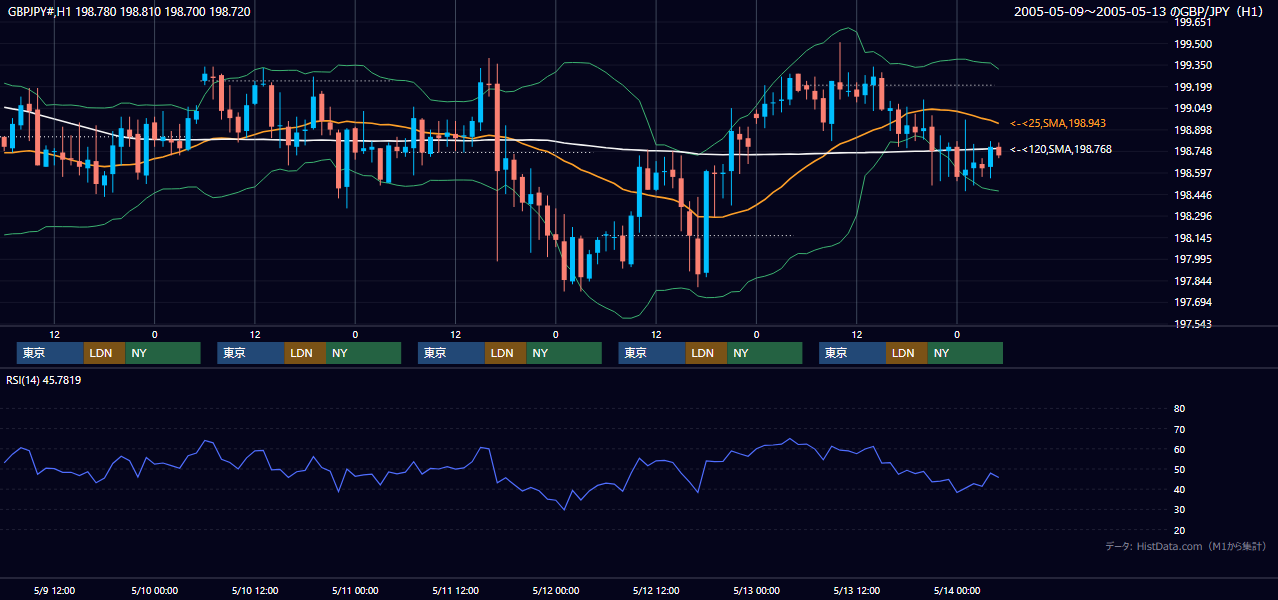Click price axis label 197.844
The height and width of the screenshot is (600, 1278).
click(x=1192, y=281)
